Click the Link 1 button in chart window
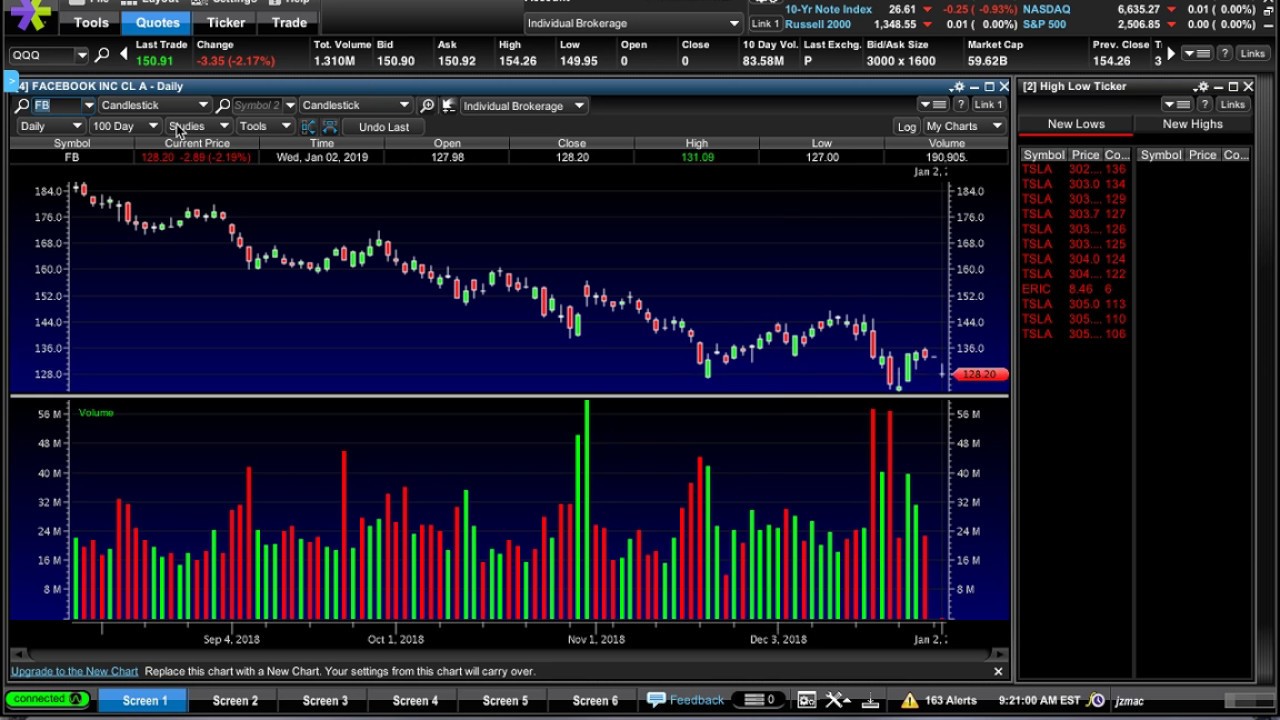 click(x=988, y=105)
